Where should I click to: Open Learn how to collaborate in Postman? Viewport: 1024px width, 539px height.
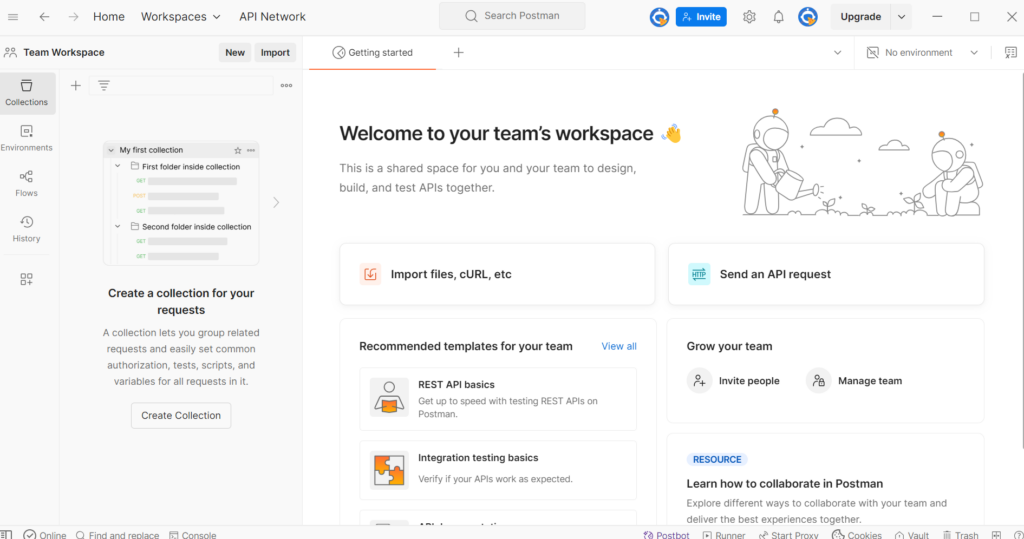point(784,483)
